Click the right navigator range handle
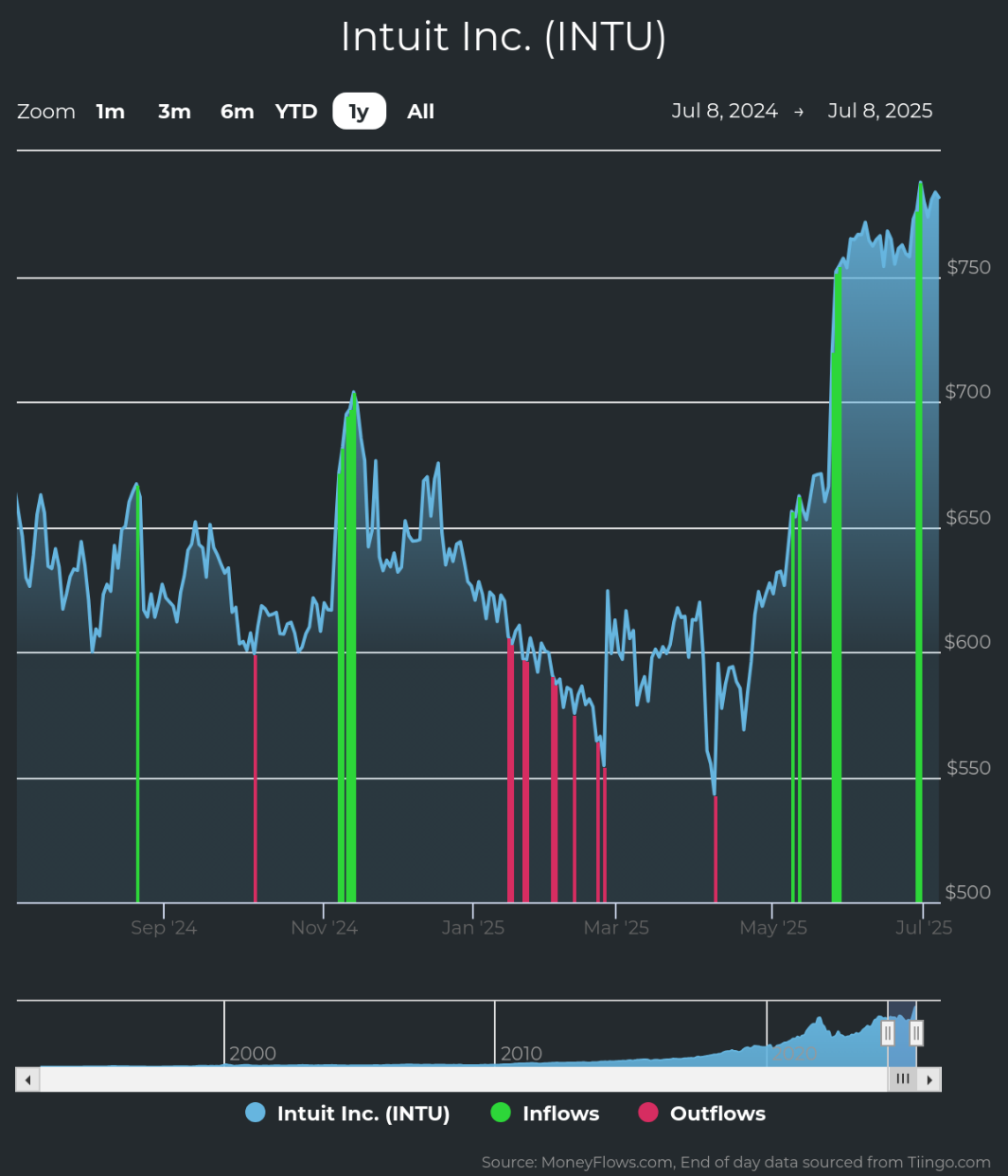 (916, 1032)
